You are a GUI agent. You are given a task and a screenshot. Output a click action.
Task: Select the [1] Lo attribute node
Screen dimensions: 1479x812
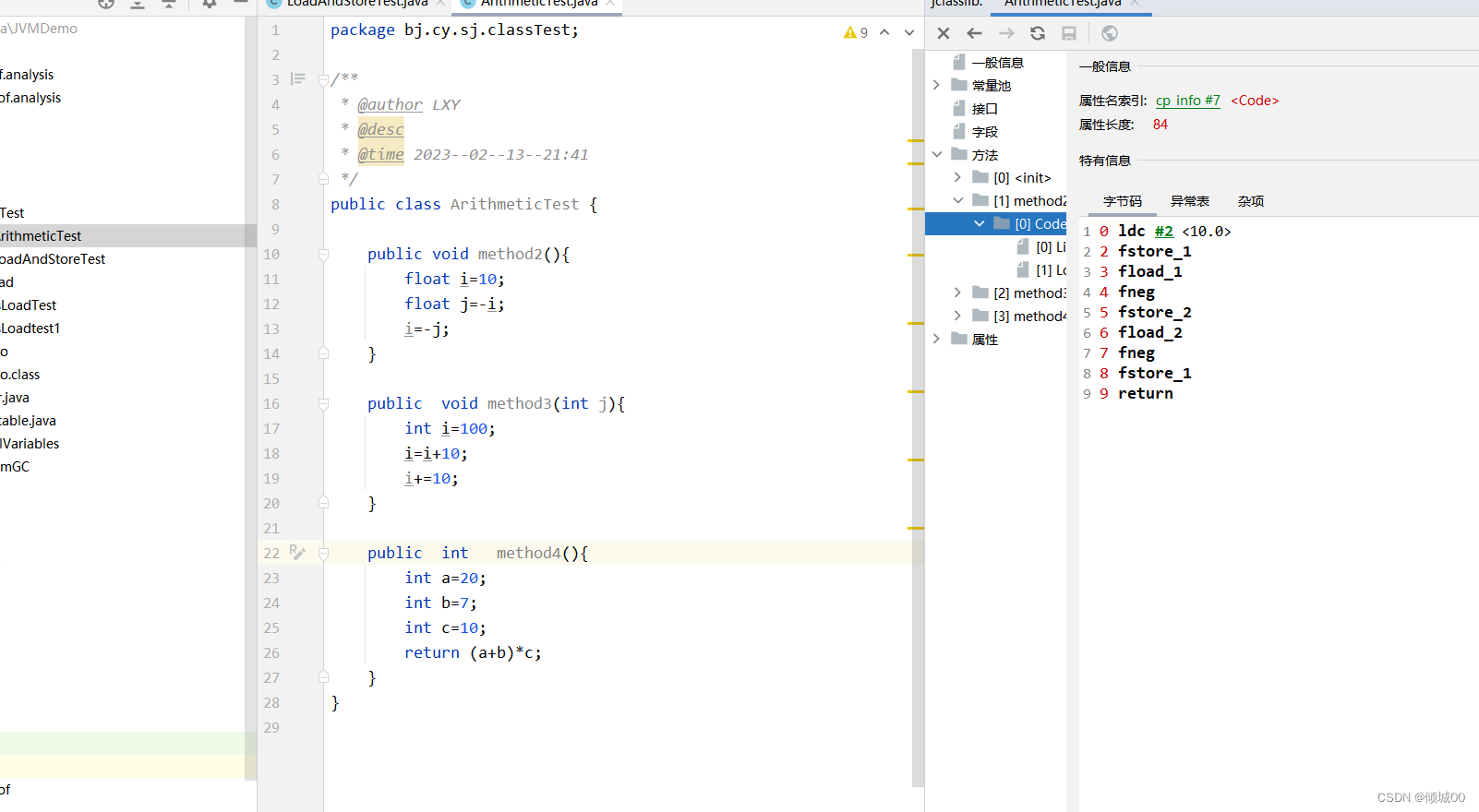pos(1041,269)
